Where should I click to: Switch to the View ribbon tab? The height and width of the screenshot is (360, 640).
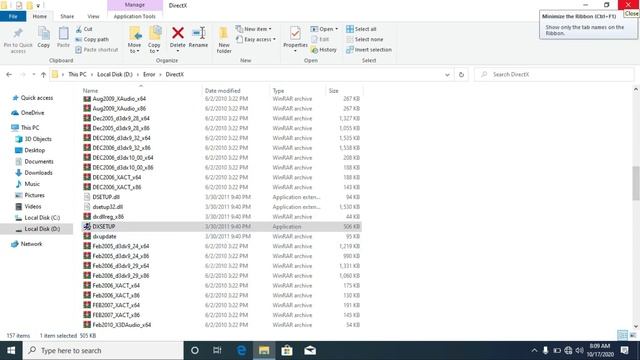(x=93, y=16)
